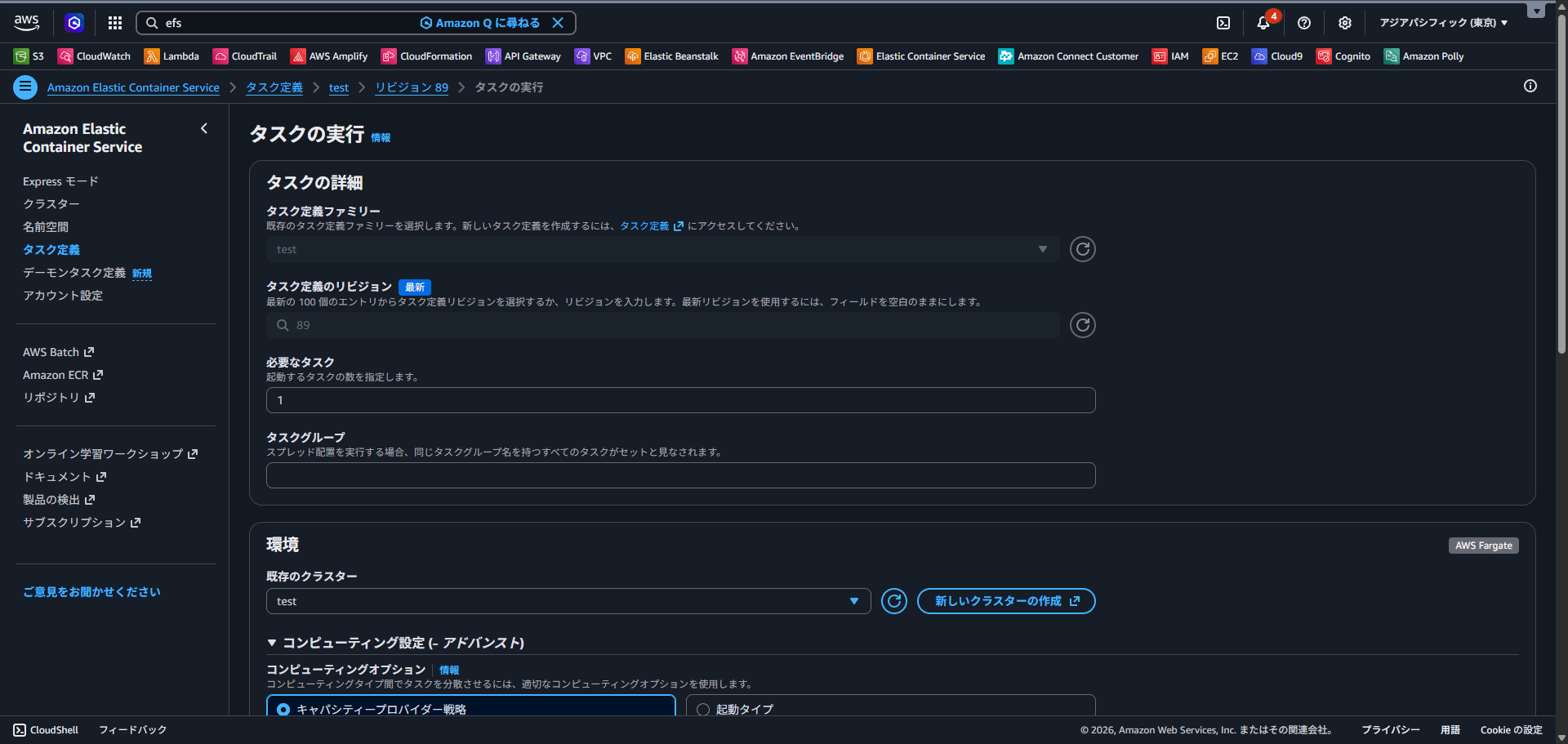This screenshot has height=744, width=1568.
Task: Open info link beside page title
Action: pyautogui.click(x=381, y=138)
